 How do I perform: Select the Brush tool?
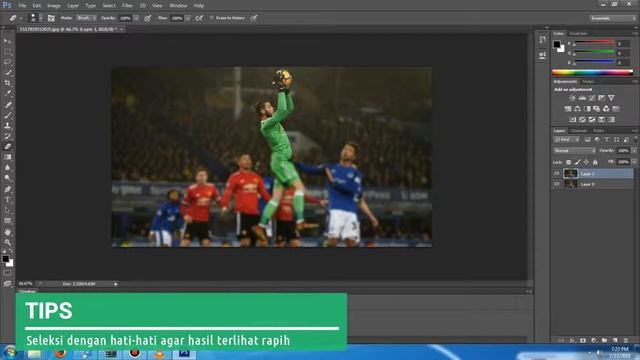click(x=7, y=116)
